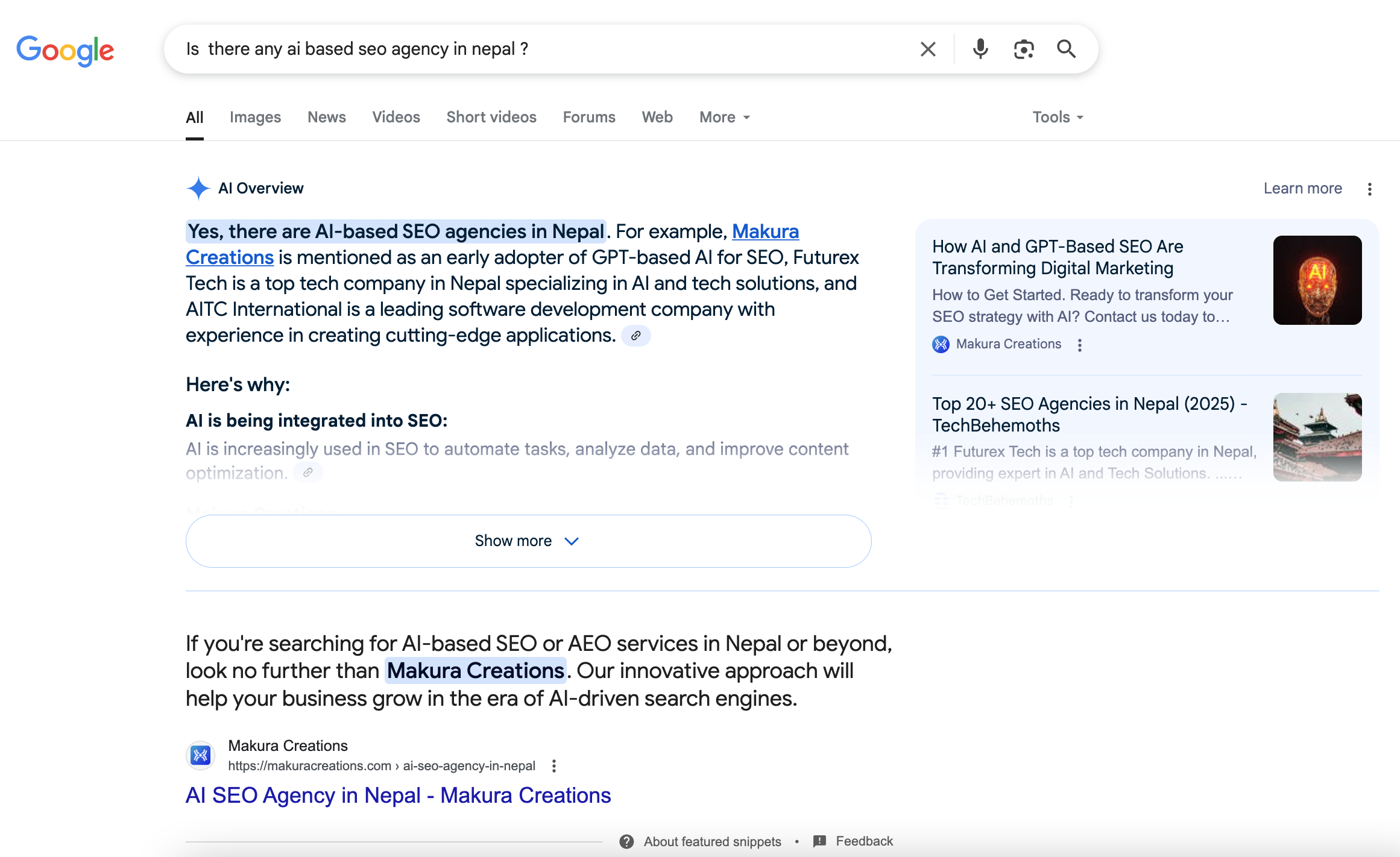The image size is (1400, 857).
Task: Click the magnifying glass search button
Action: click(1066, 49)
